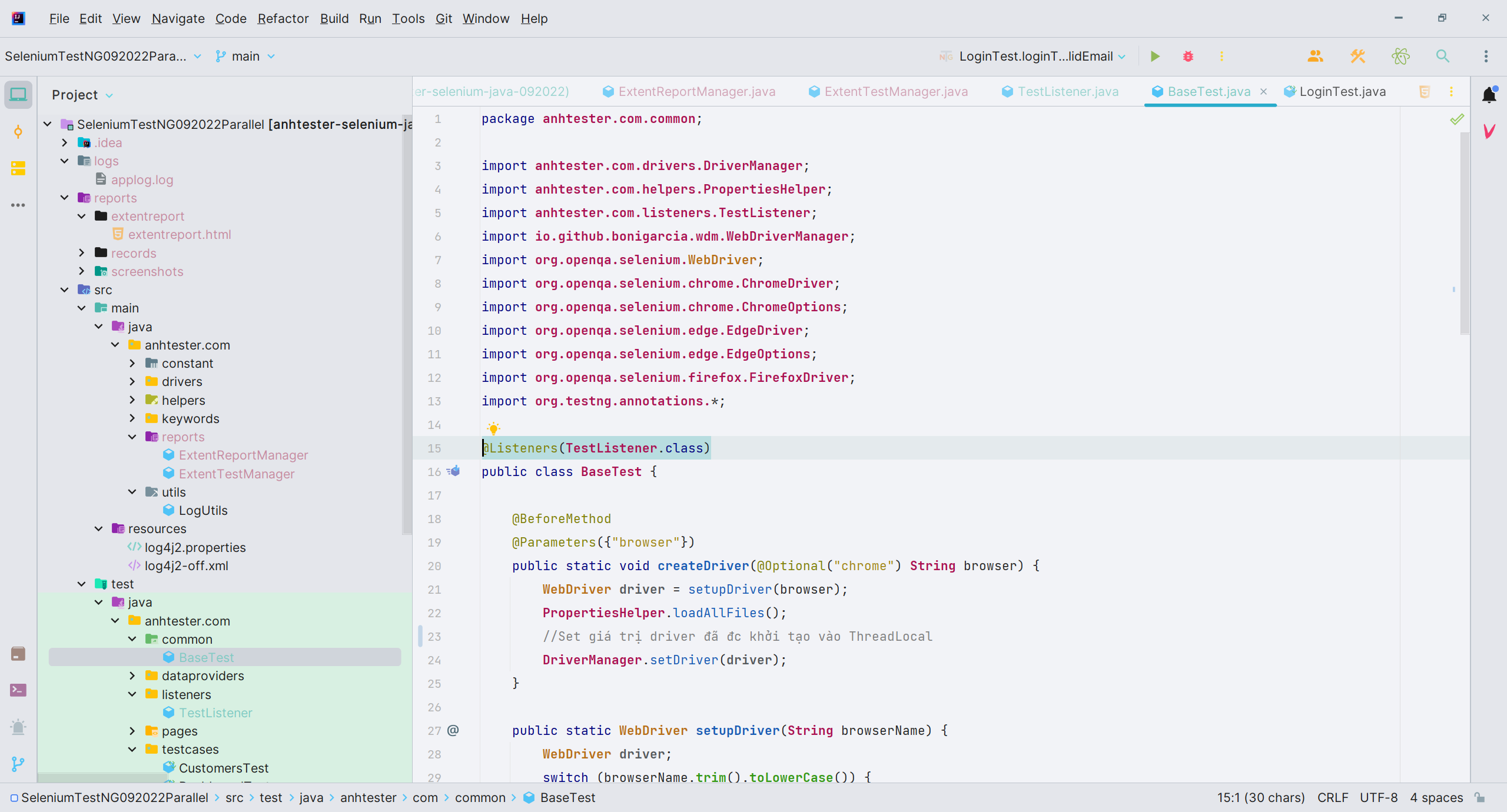Viewport: 1507px width, 812px height.
Task: Open the Git menu
Action: pyautogui.click(x=444, y=19)
